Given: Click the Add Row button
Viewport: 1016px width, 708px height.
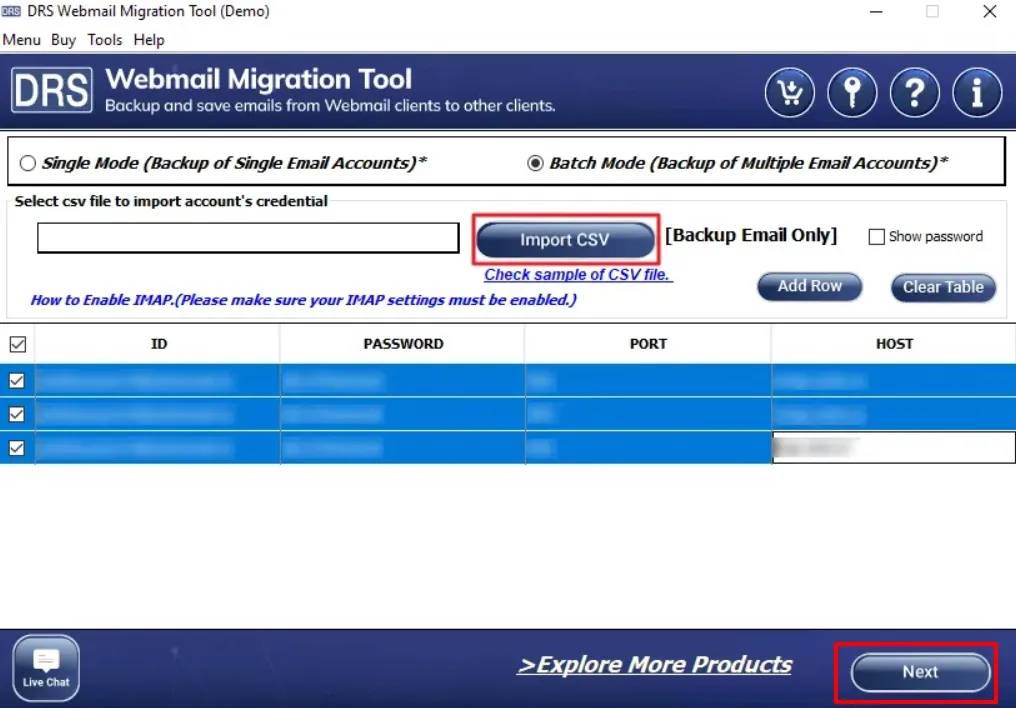Looking at the screenshot, I should click(810, 286).
